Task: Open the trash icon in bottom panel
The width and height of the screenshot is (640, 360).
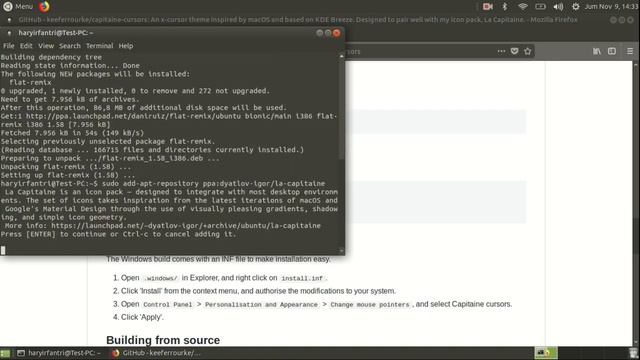Action: (633, 353)
